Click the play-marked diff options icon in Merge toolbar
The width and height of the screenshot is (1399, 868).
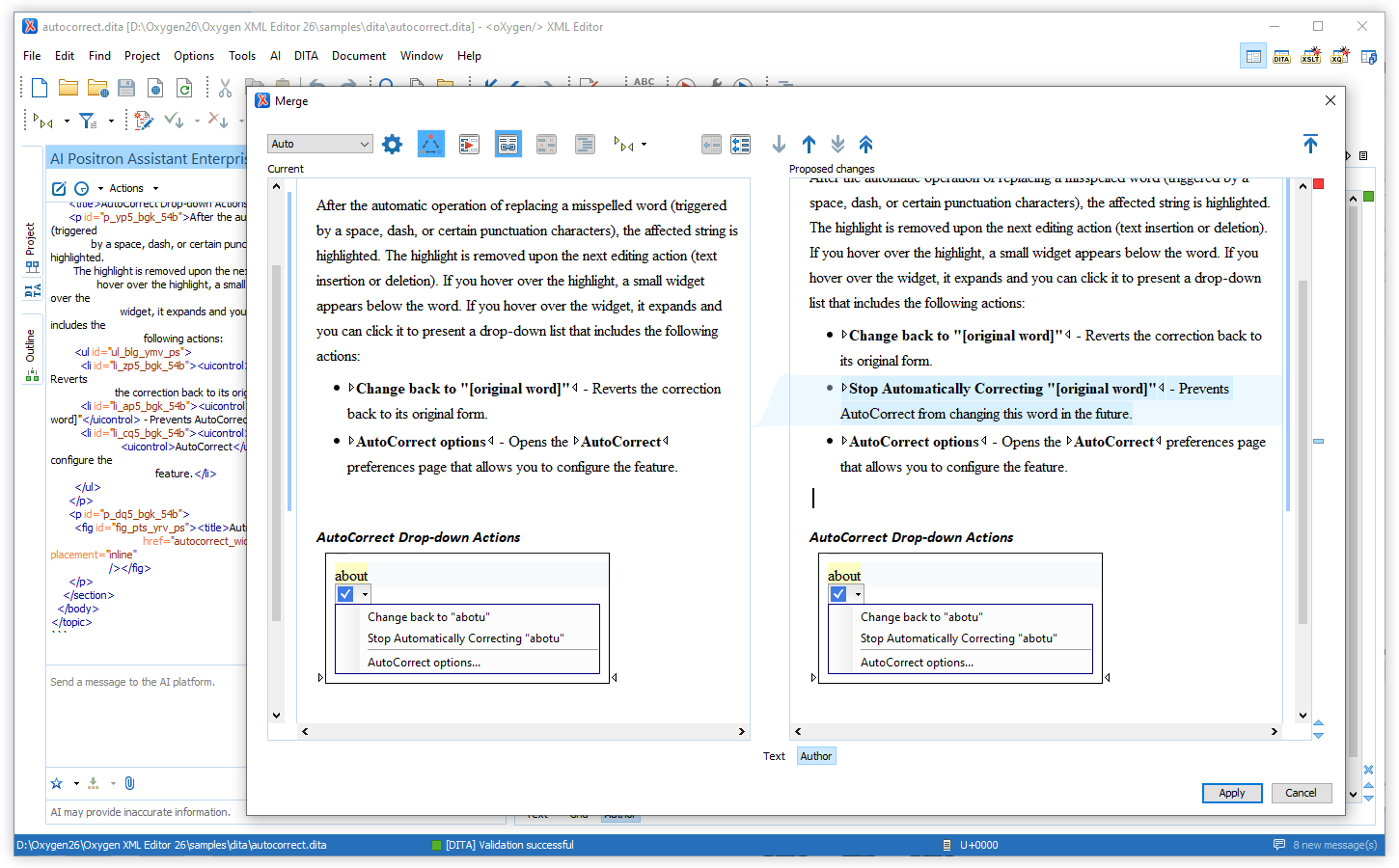[469, 145]
